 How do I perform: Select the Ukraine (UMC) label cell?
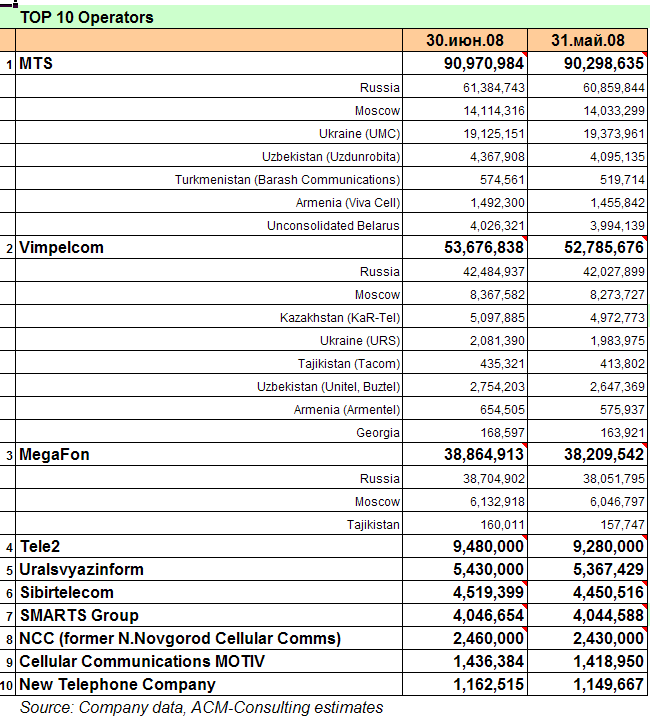coord(209,133)
